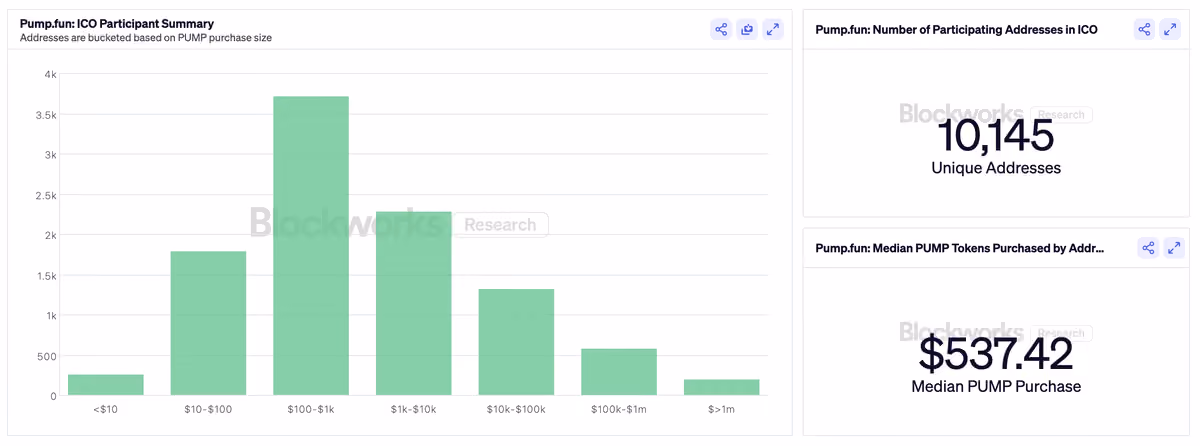
Task: Click the "Pump.fun: ICO Participant Summary" title
Action: tap(116, 23)
